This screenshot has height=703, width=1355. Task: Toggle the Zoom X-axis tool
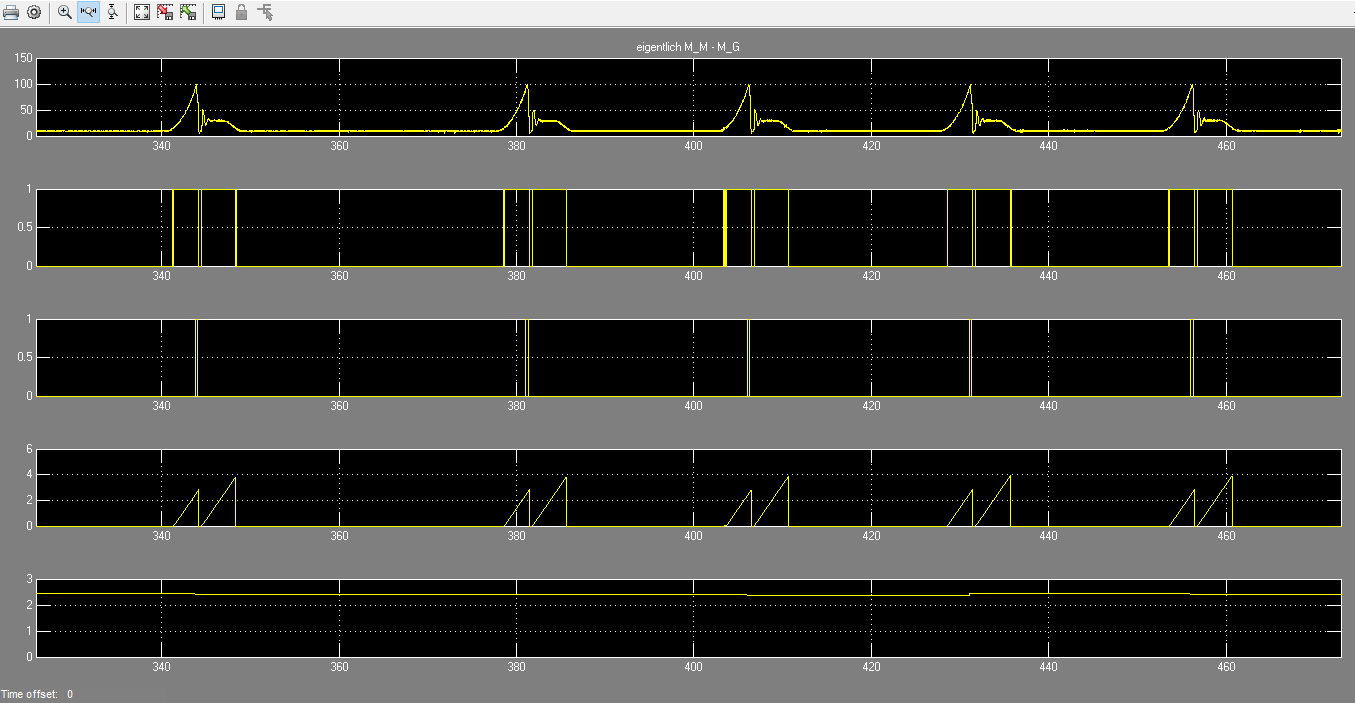88,13
